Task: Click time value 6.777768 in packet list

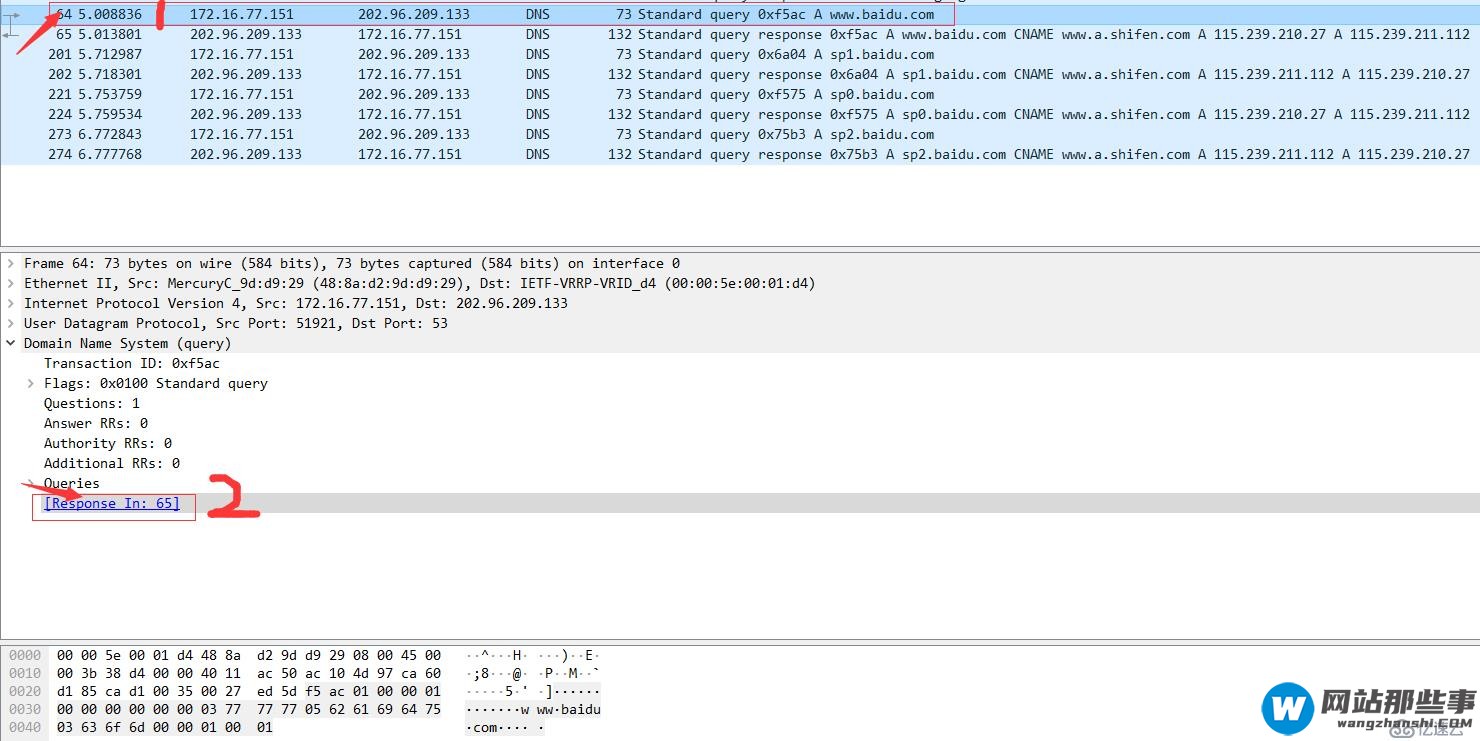Action: (110, 154)
